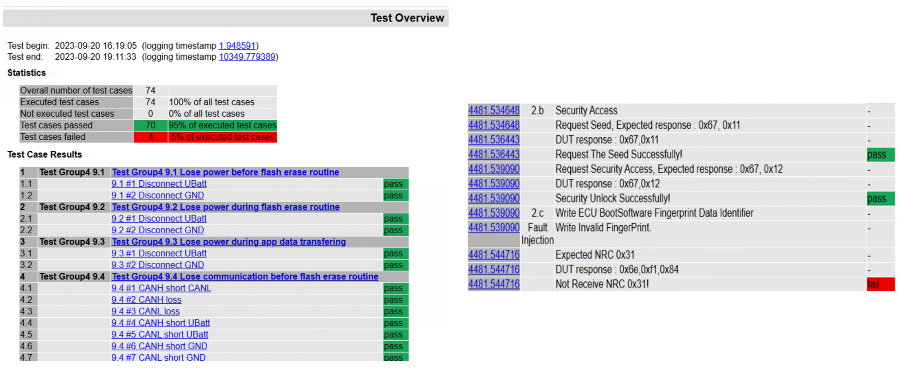Open 9.2 #1 Disconnect UBatt test case

coord(159,218)
